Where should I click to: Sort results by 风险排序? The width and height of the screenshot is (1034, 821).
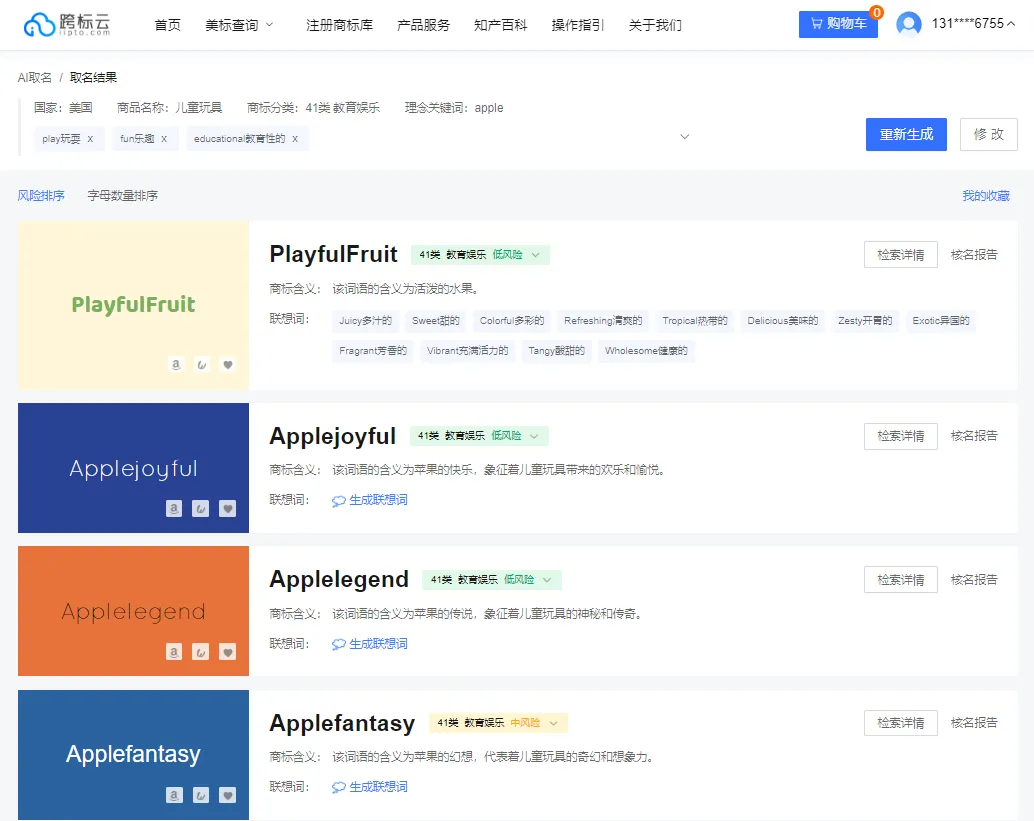point(41,196)
